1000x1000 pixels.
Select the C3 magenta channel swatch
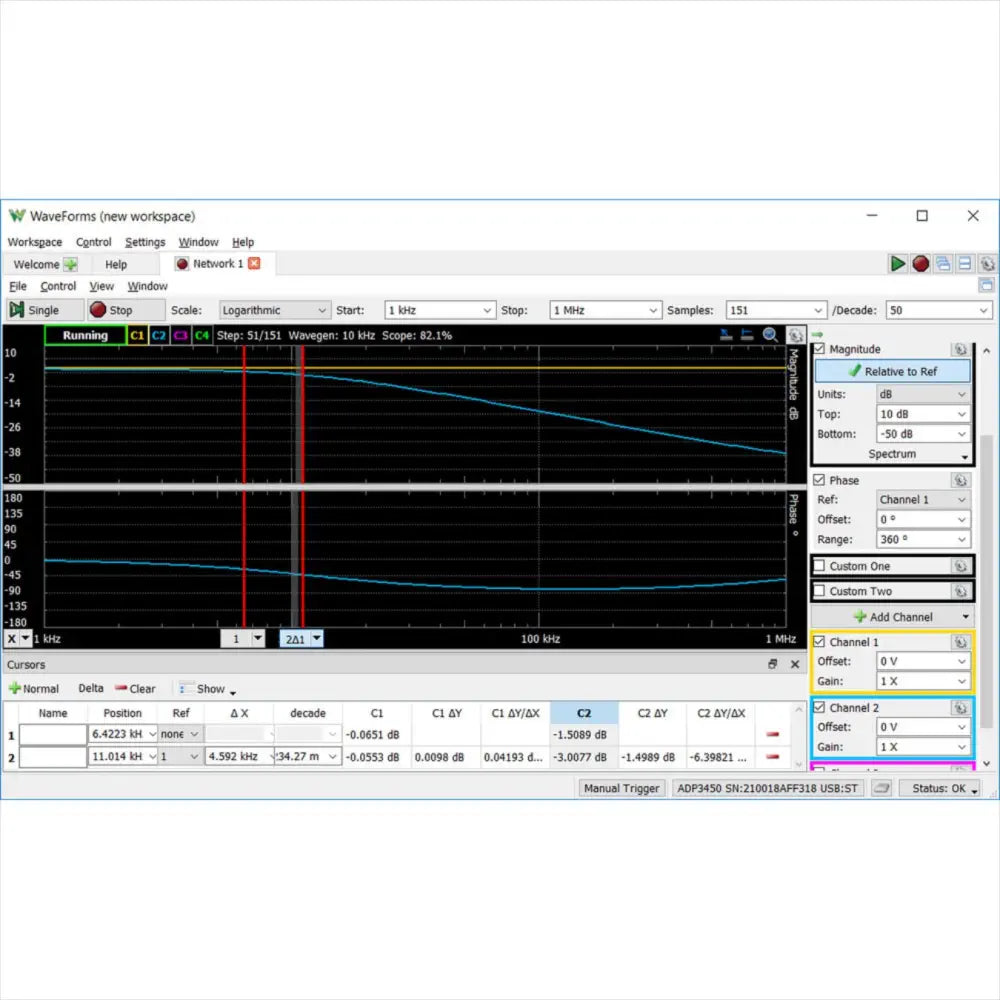[x=180, y=336]
